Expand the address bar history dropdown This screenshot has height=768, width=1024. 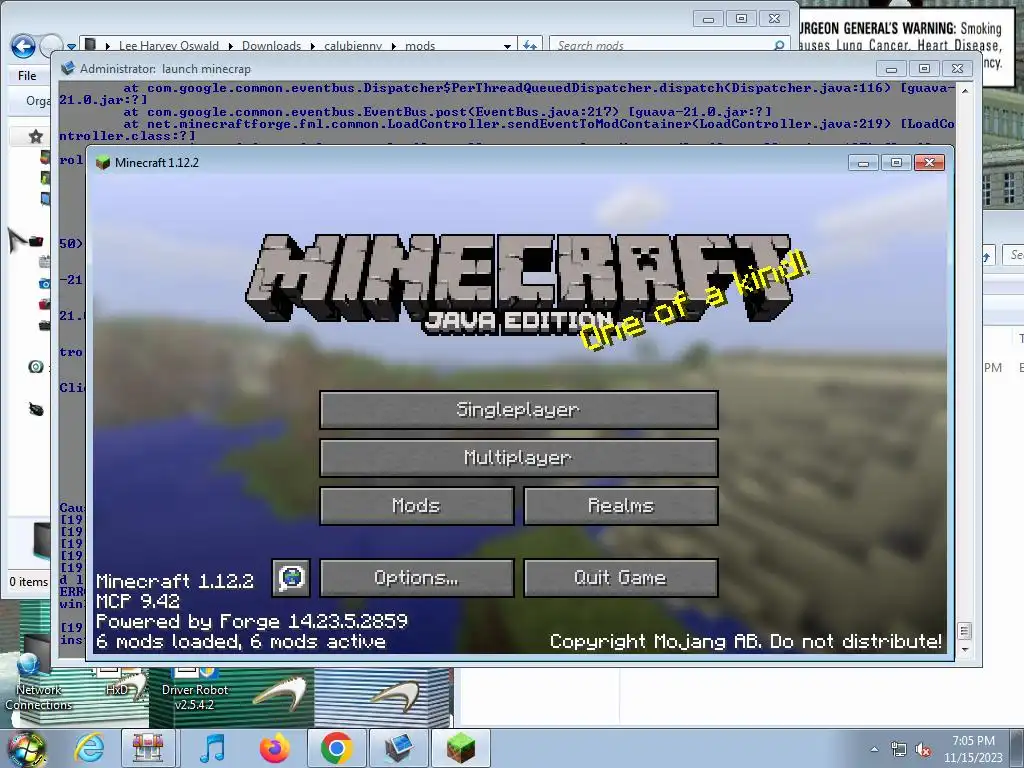coord(507,46)
